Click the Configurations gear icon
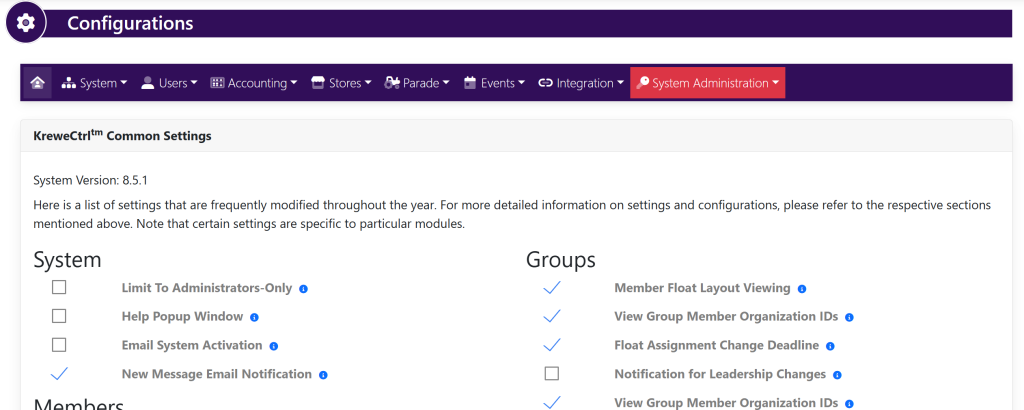This screenshot has height=410, width=1024. (x=26, y=23)
